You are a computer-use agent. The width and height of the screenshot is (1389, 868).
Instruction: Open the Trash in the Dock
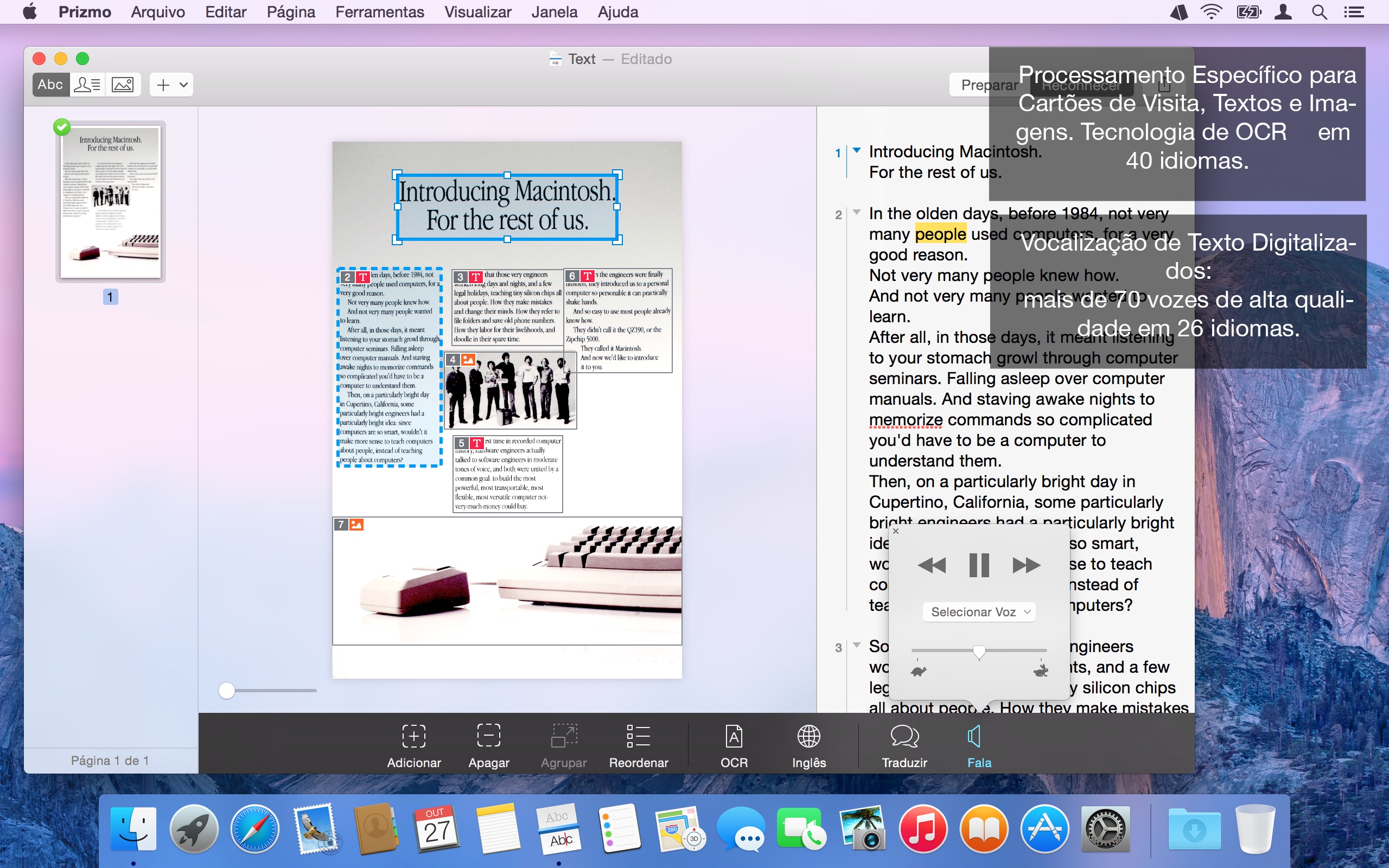[x=1254, y=829]
